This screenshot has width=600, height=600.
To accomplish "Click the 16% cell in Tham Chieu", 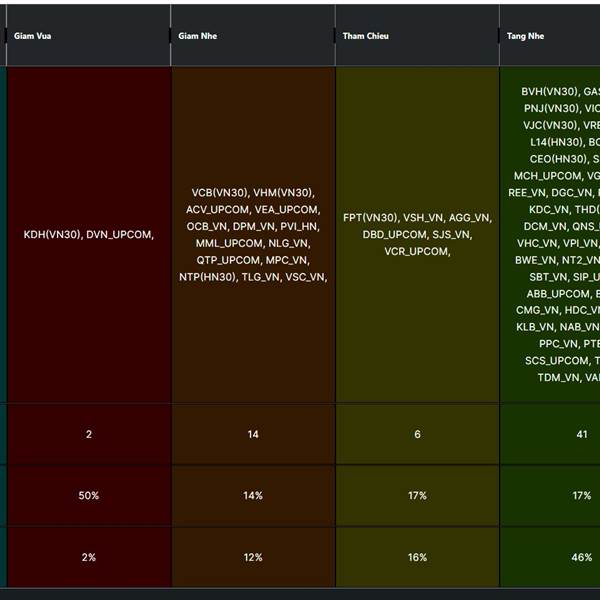I will coord(417,557).
